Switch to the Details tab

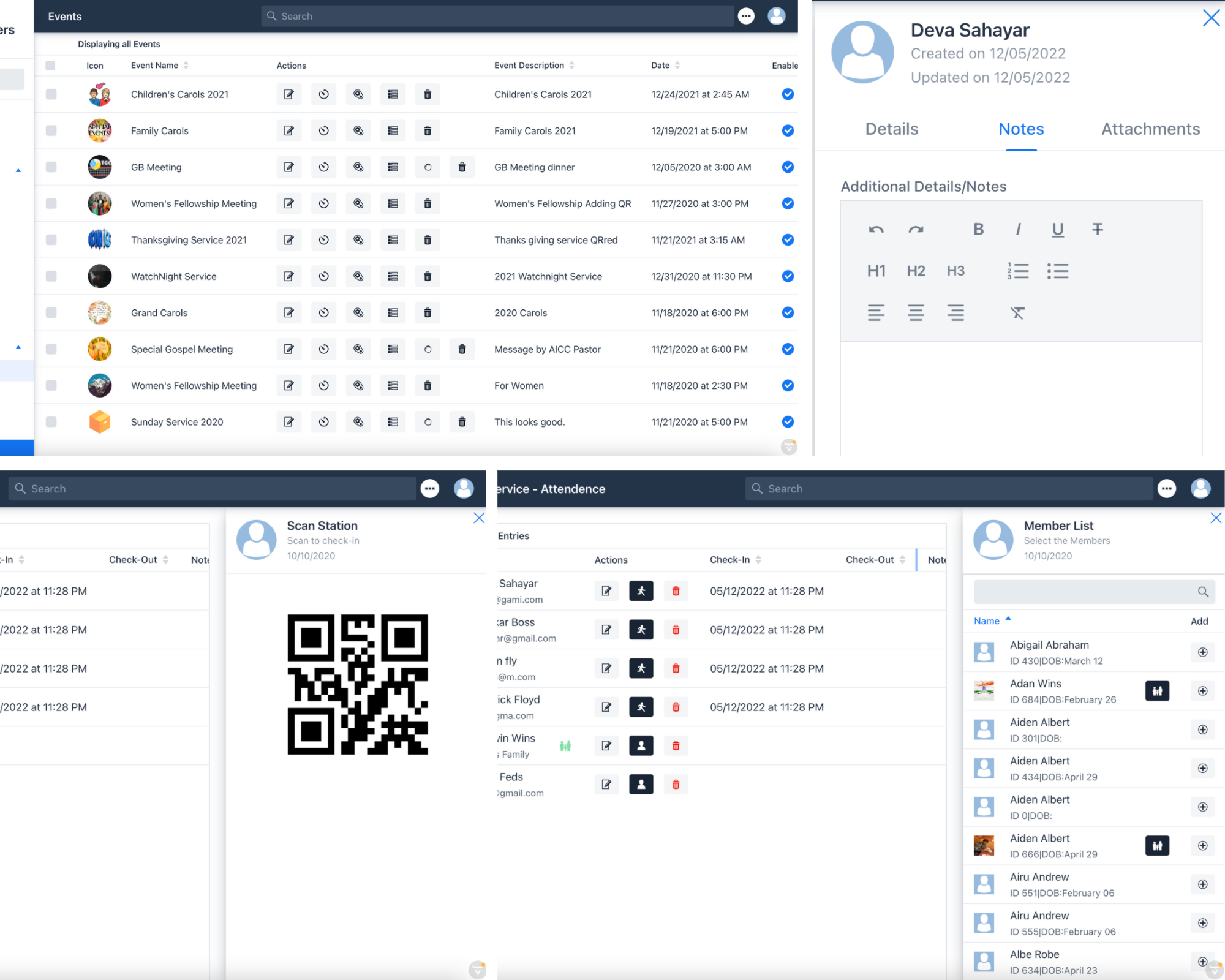click(892, 129)
